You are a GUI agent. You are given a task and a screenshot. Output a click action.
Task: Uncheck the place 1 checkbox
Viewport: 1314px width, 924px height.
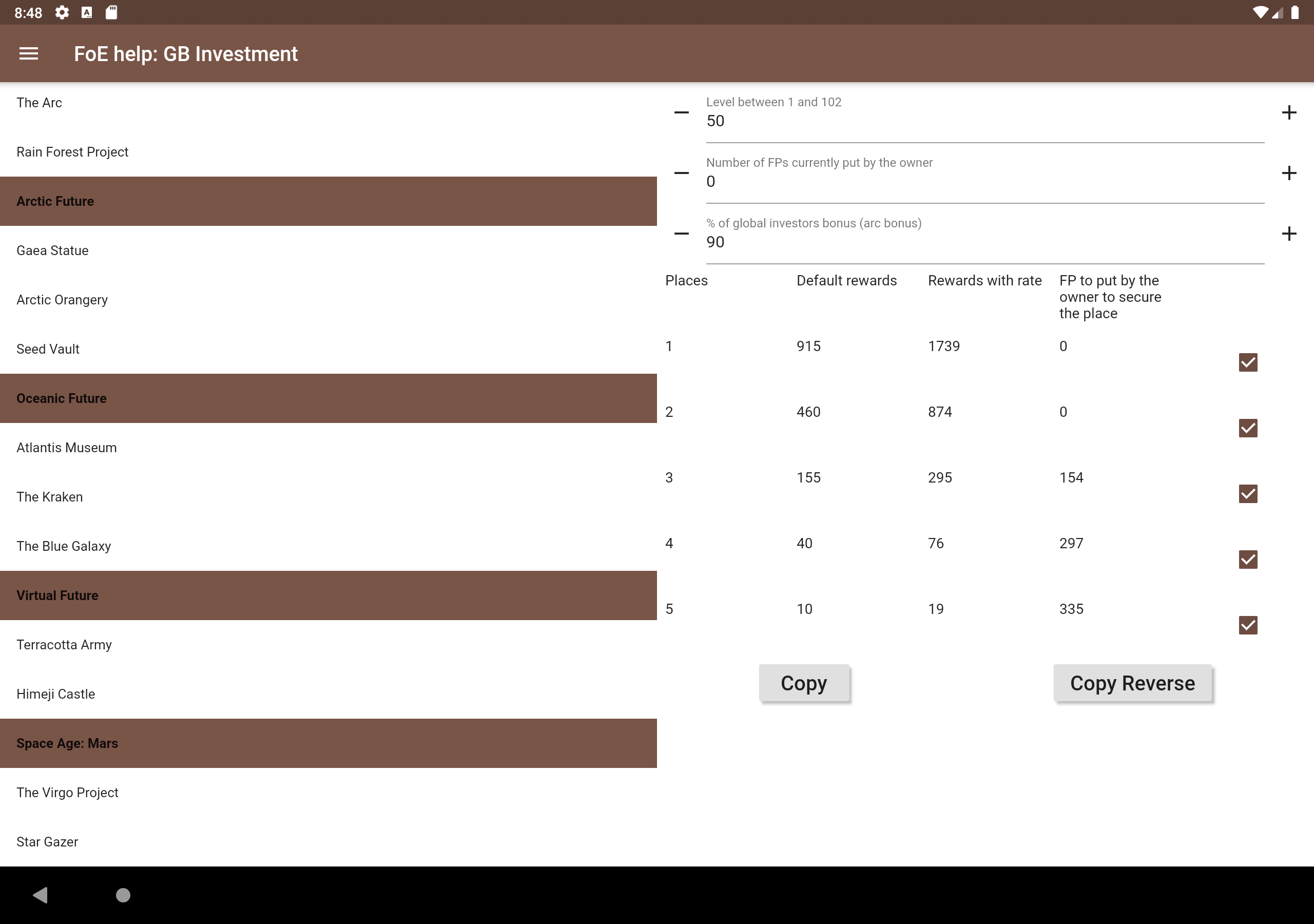[x=1248, y=362]
